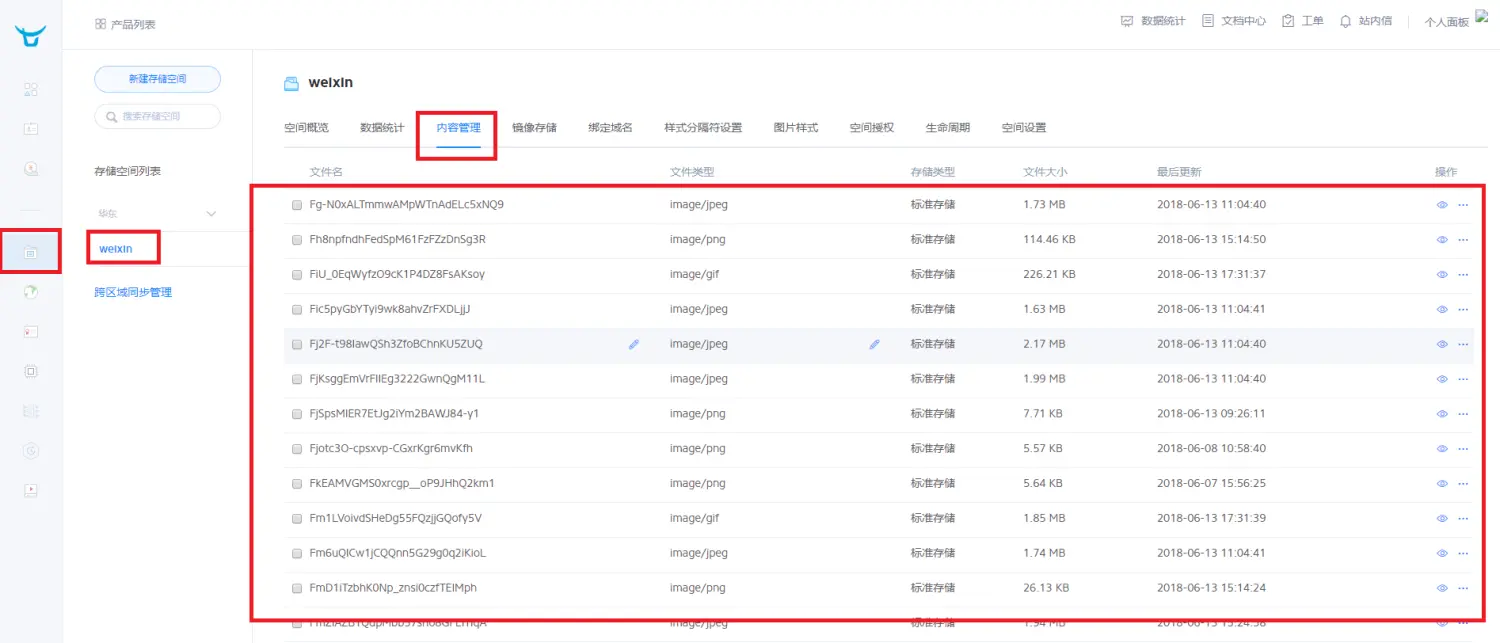
Task: Click the chip-shaped icon in the left sidebar
Action: coord(31,371)
